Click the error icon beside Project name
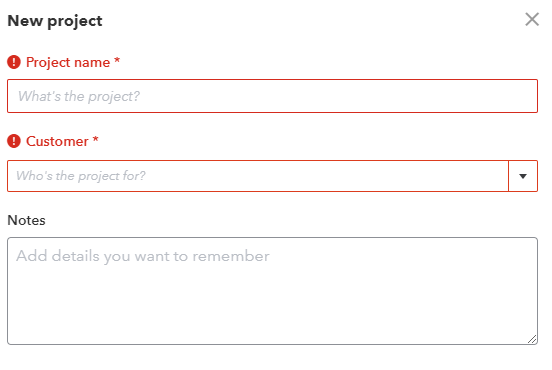 coord(14,62)
